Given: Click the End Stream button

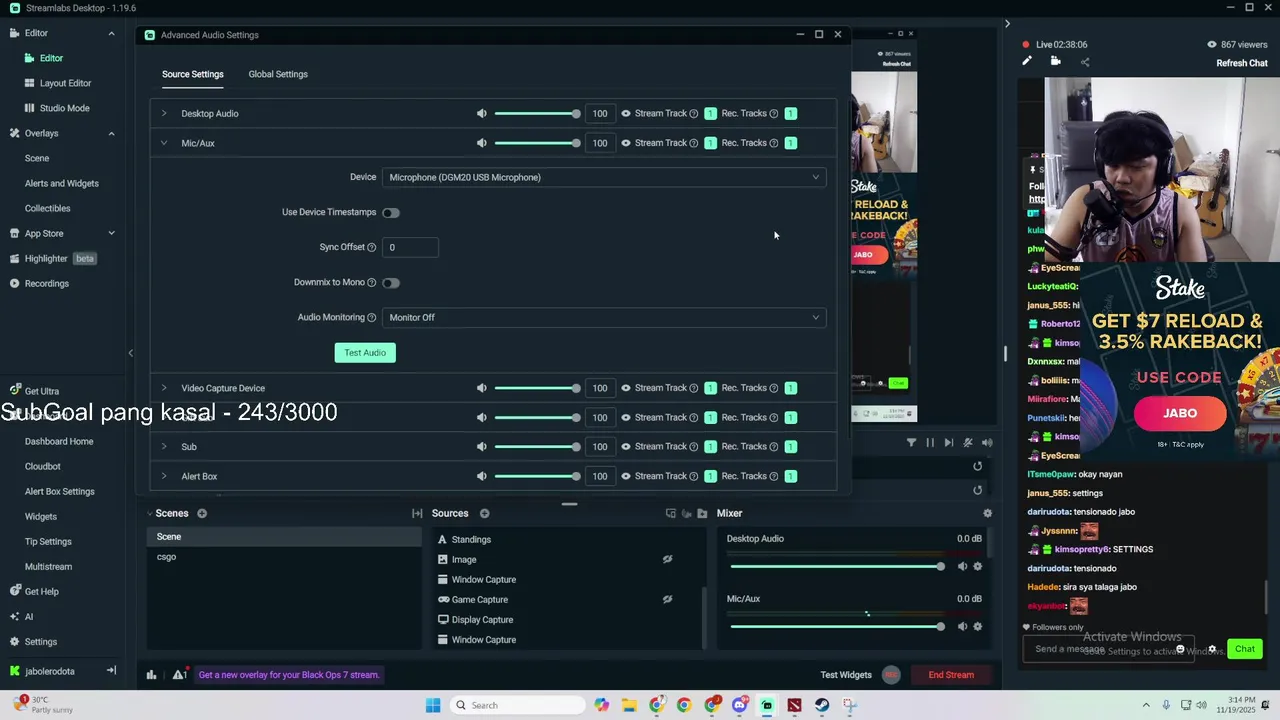Looking at the screenshot, I should click(951, 675).
